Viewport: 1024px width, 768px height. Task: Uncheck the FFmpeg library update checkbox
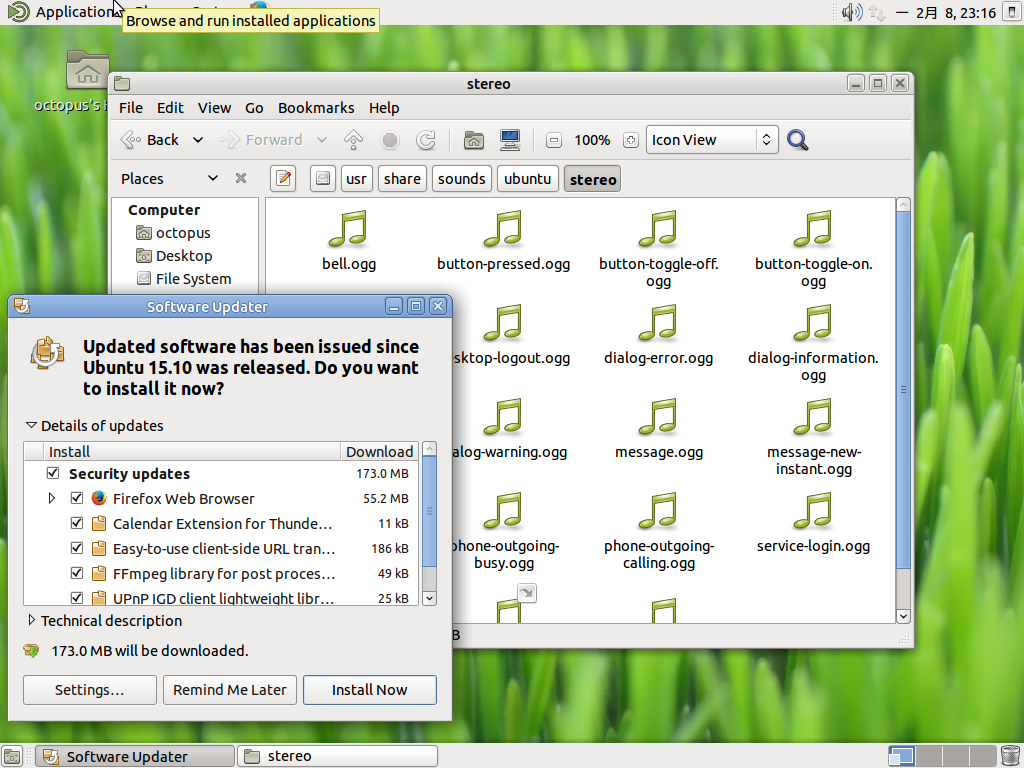[x=76, y=573]
